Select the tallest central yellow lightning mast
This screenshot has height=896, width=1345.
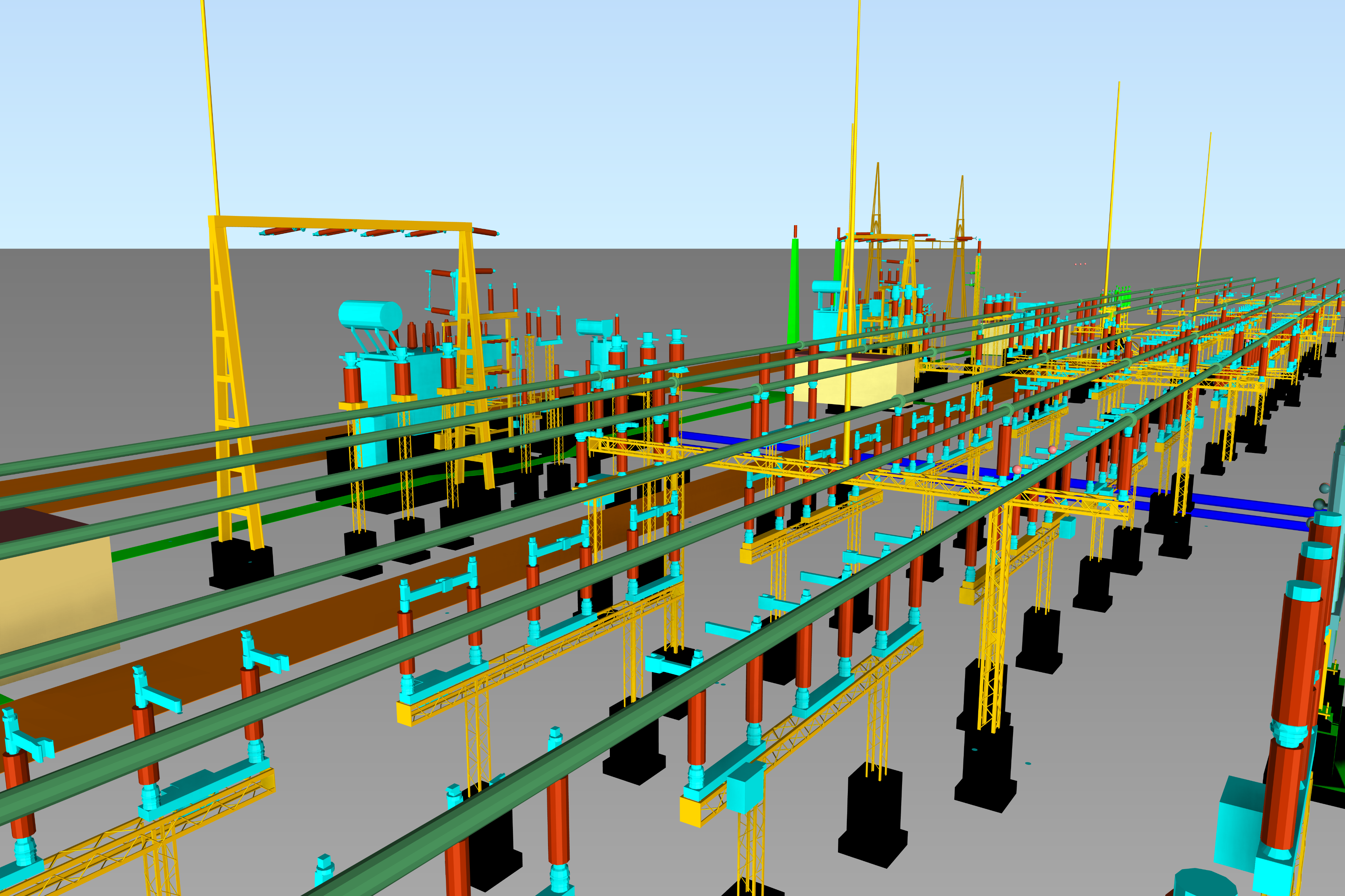point(853,228)
